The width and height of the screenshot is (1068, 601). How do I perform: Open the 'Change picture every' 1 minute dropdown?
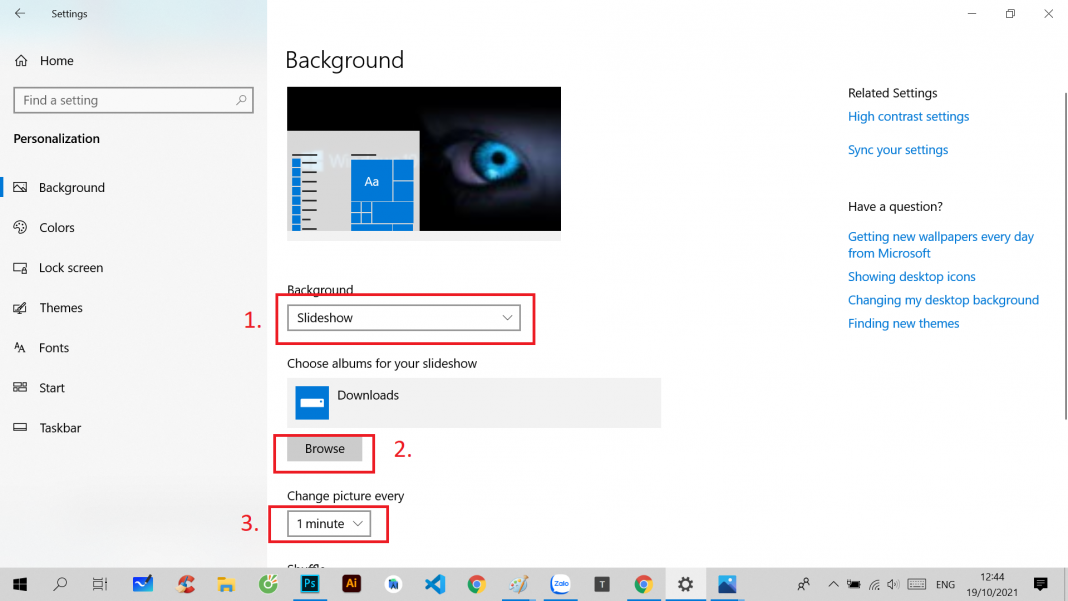tap(329, 524)
